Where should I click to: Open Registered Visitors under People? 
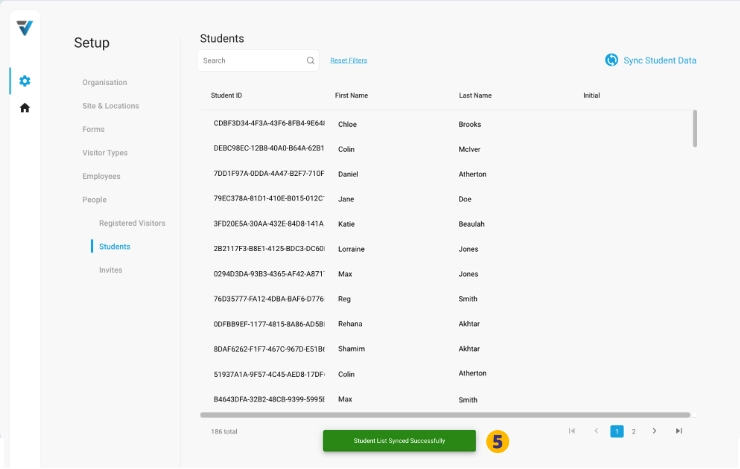click(132, 223)
